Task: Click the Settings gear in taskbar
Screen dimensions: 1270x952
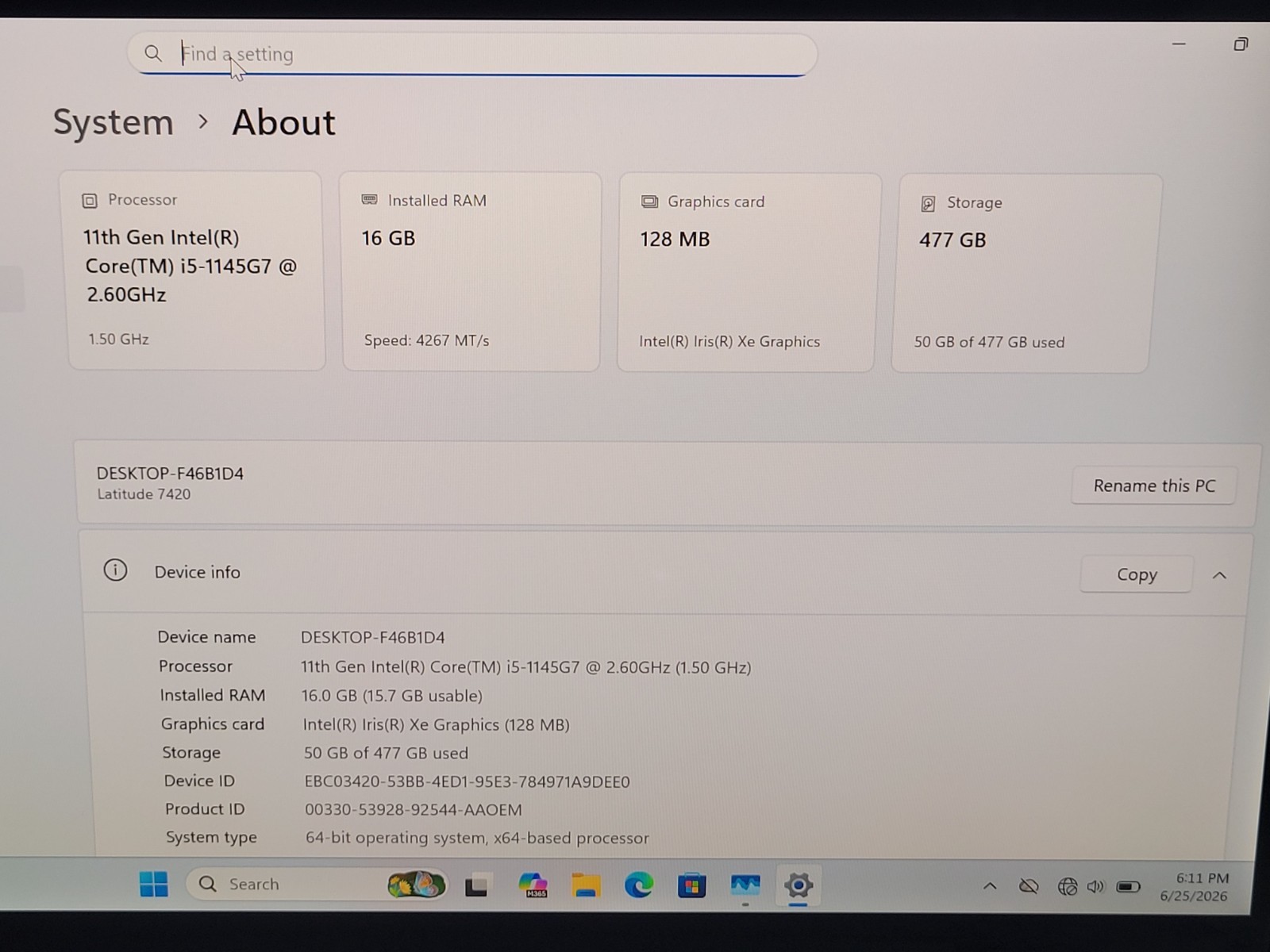Action: coord(799,885)
